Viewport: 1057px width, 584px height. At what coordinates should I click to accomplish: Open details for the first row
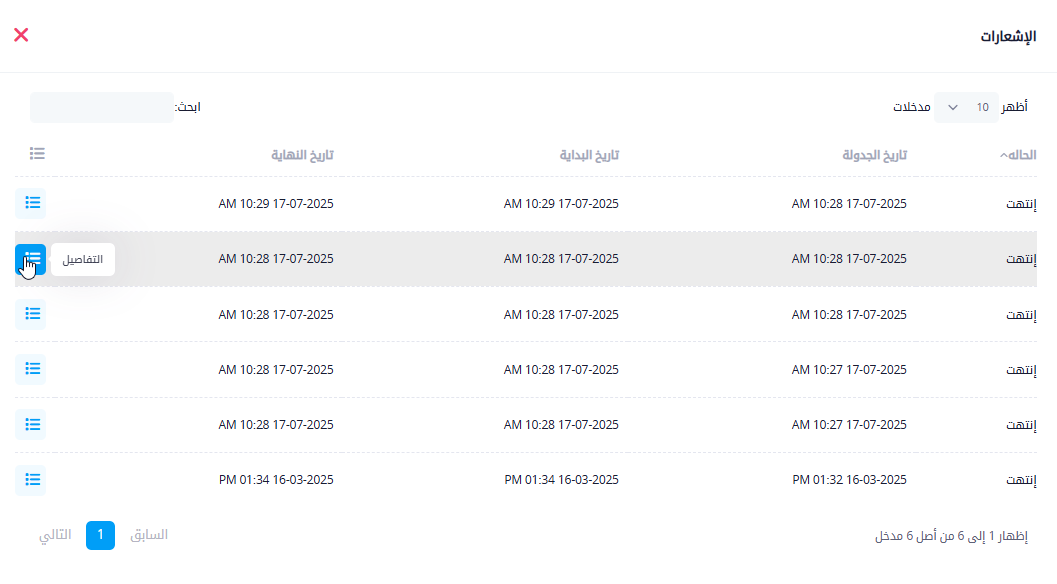click(x=31, y=203)
